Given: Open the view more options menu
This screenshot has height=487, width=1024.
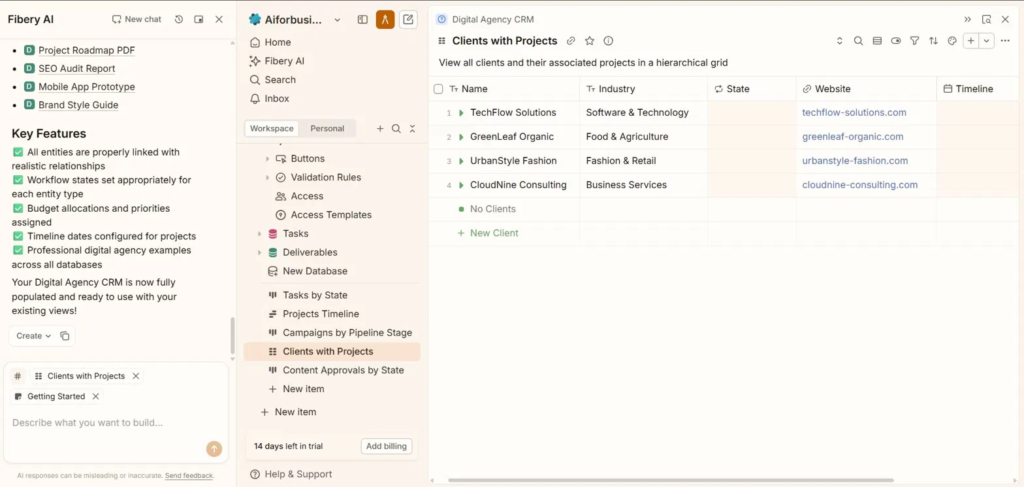Looking at the screenshot, I should pyautogui.click(x=1005, y=41).
